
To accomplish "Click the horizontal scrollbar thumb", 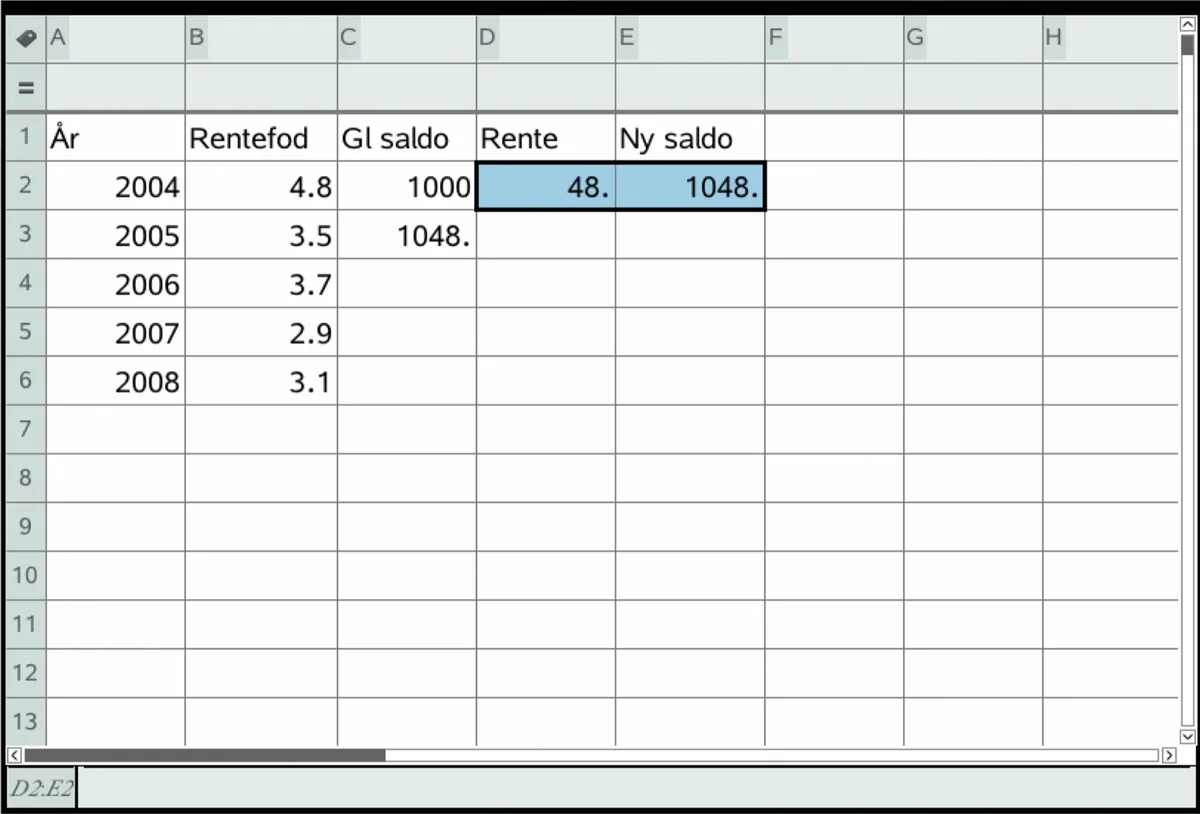I will tap(205, 755).
